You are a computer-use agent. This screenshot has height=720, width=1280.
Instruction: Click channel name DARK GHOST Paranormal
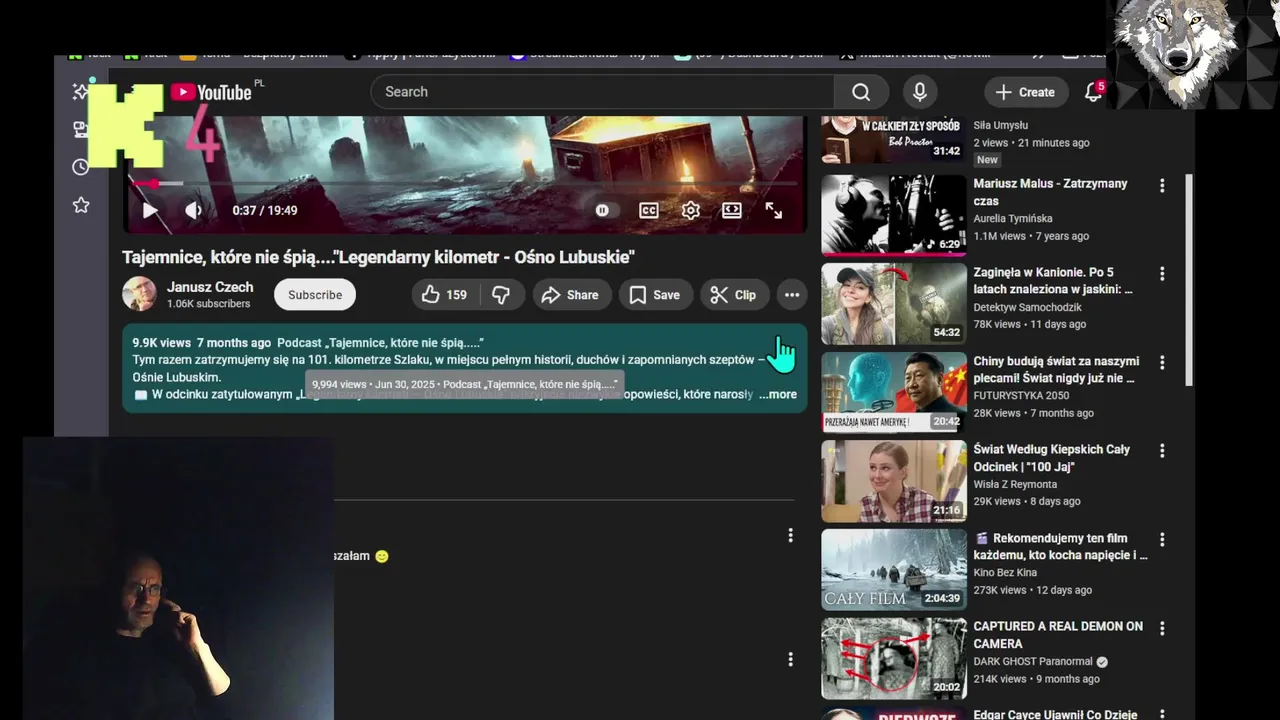click(1034, 661)
